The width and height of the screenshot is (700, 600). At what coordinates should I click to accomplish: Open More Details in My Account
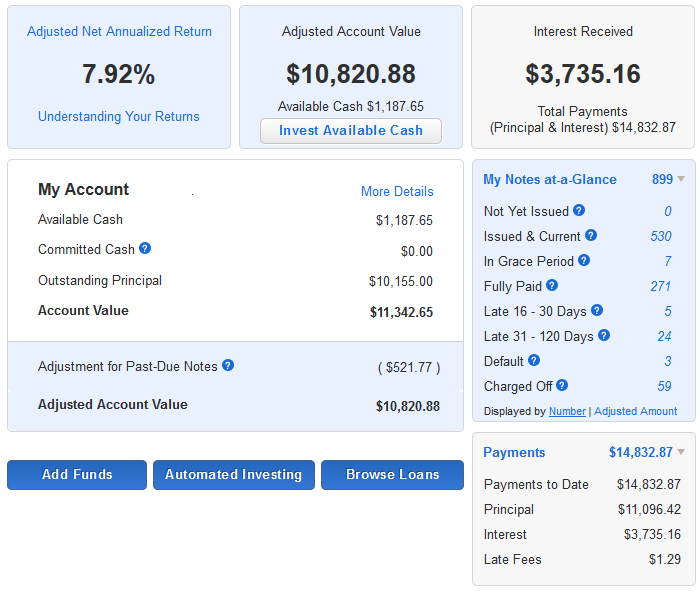397,192
